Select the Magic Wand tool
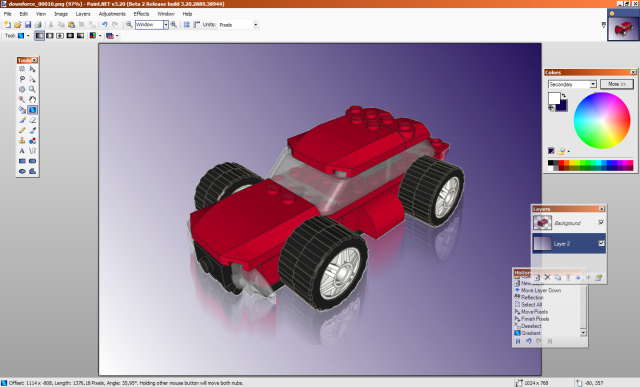 [x=22, y=99]
